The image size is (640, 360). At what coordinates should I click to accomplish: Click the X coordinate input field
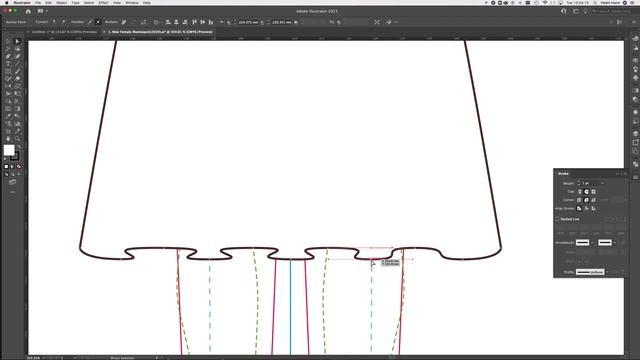click(248, 22)
